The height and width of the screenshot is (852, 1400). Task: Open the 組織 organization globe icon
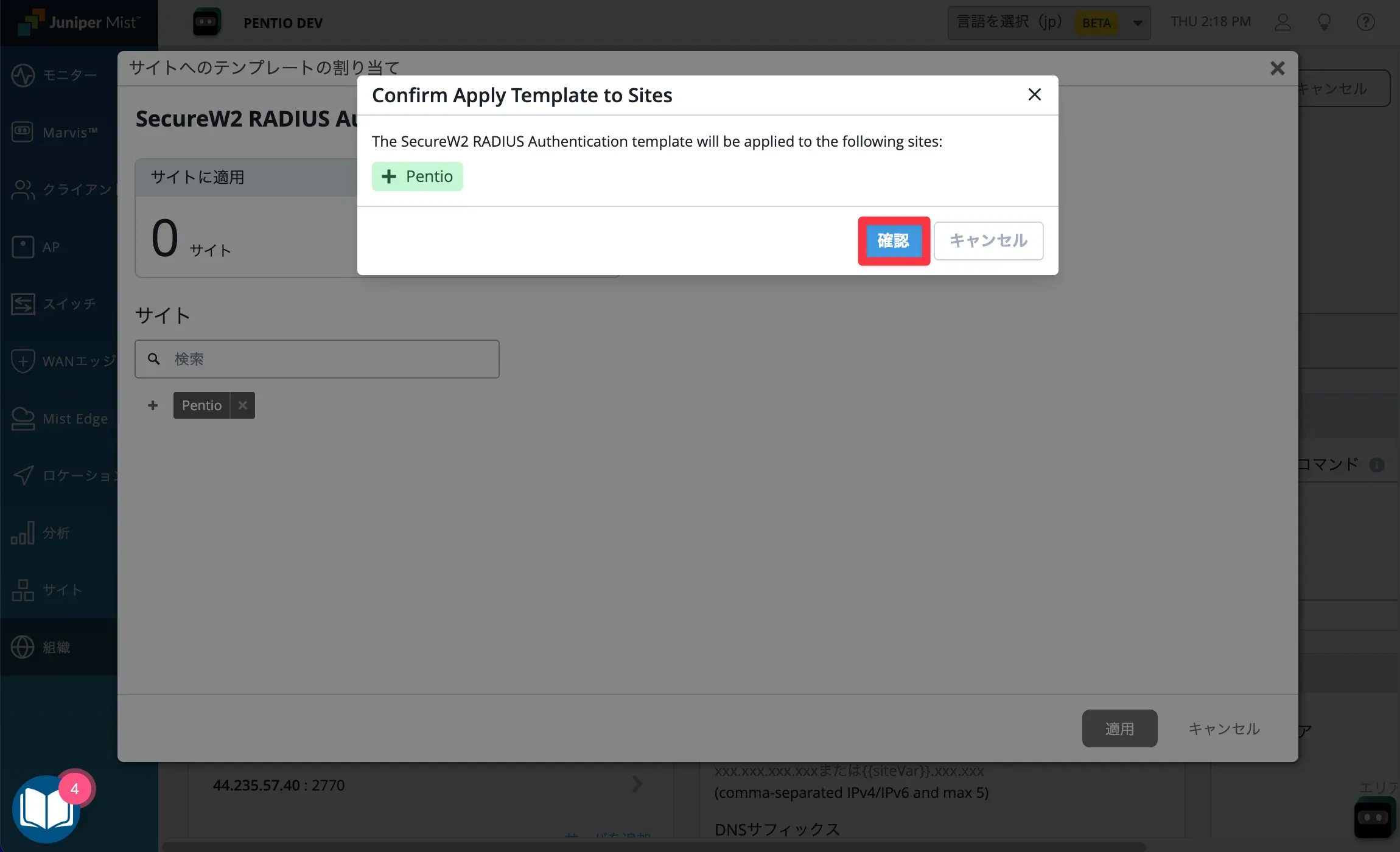(23, 647)
